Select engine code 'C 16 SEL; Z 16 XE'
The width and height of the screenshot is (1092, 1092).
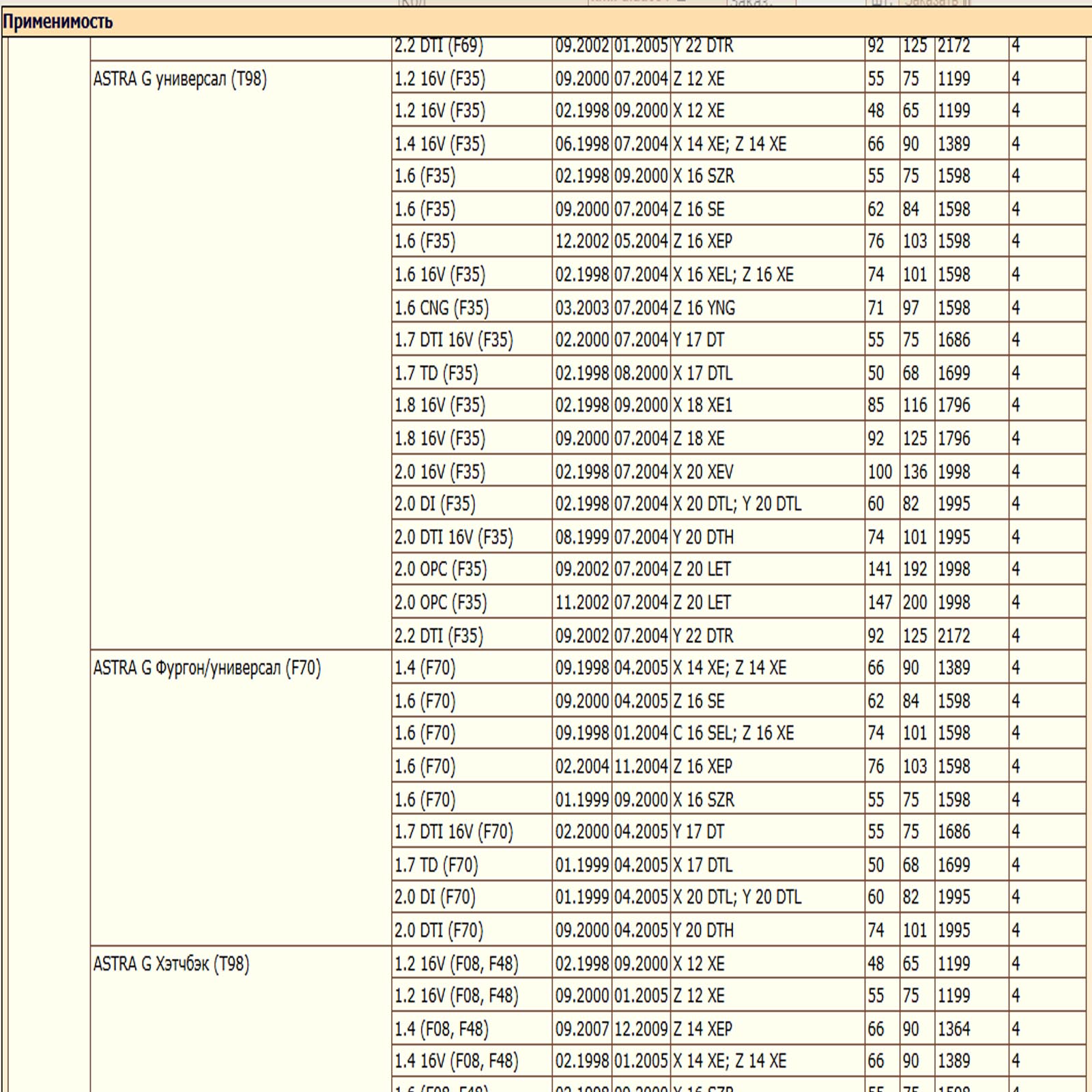tap(734, 733)
